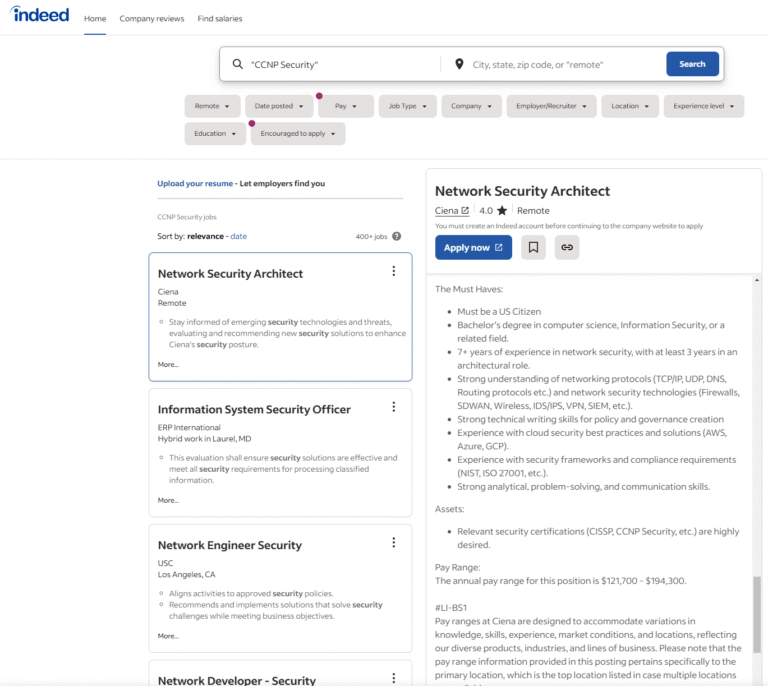Open options menu for Network Security Architect card

[x=393, y=271]
